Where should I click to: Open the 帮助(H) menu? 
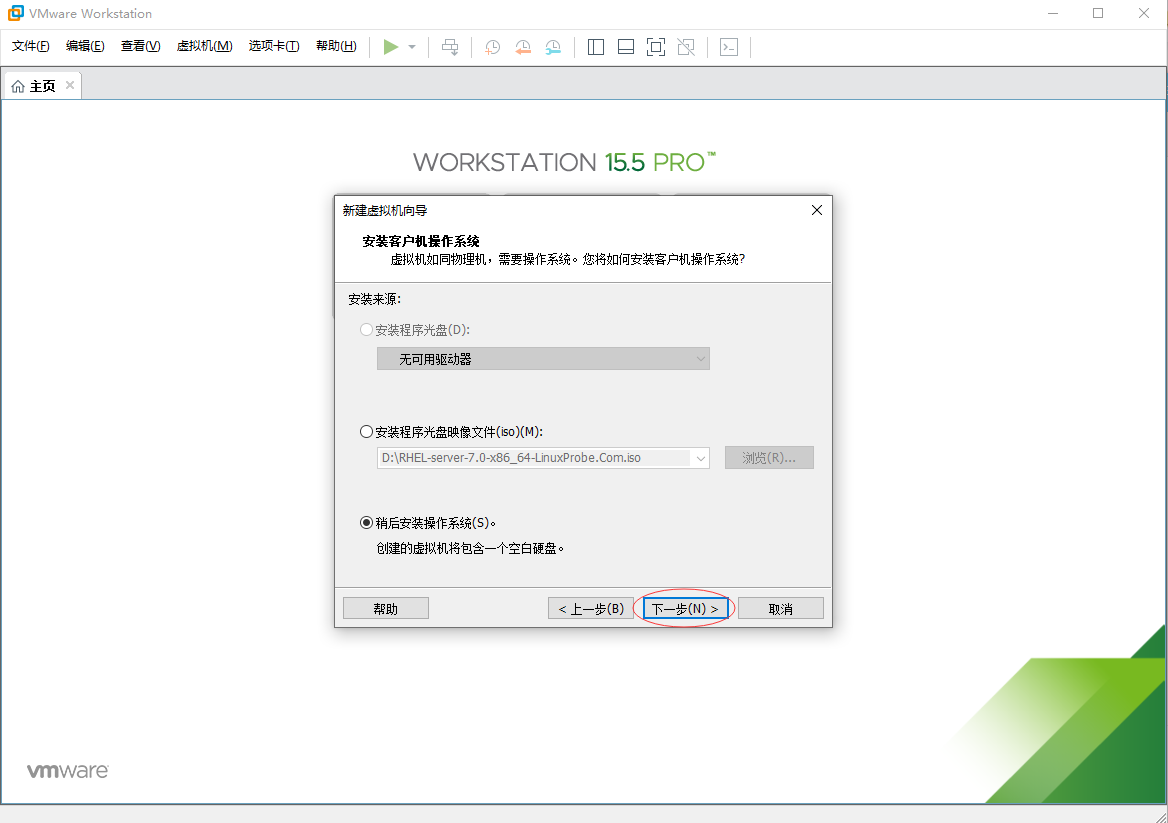[336, 46]
